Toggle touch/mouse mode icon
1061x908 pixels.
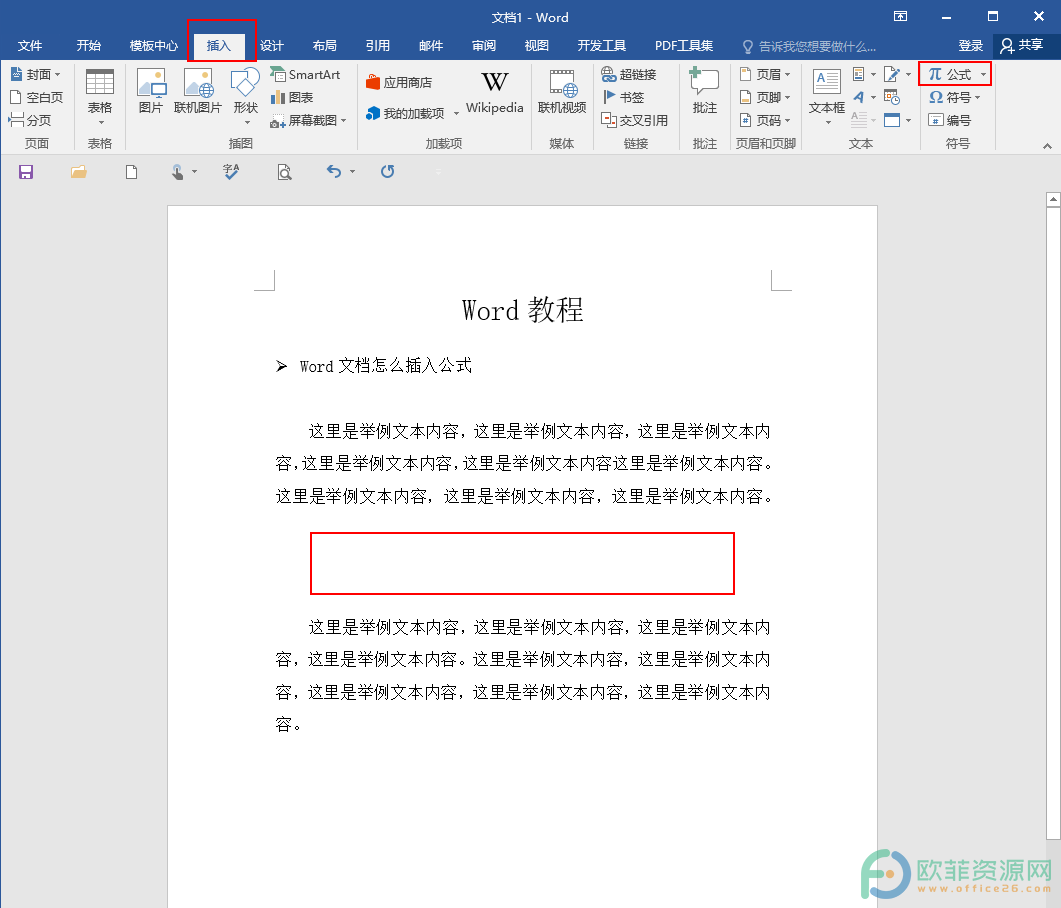[x=177, y=172]
